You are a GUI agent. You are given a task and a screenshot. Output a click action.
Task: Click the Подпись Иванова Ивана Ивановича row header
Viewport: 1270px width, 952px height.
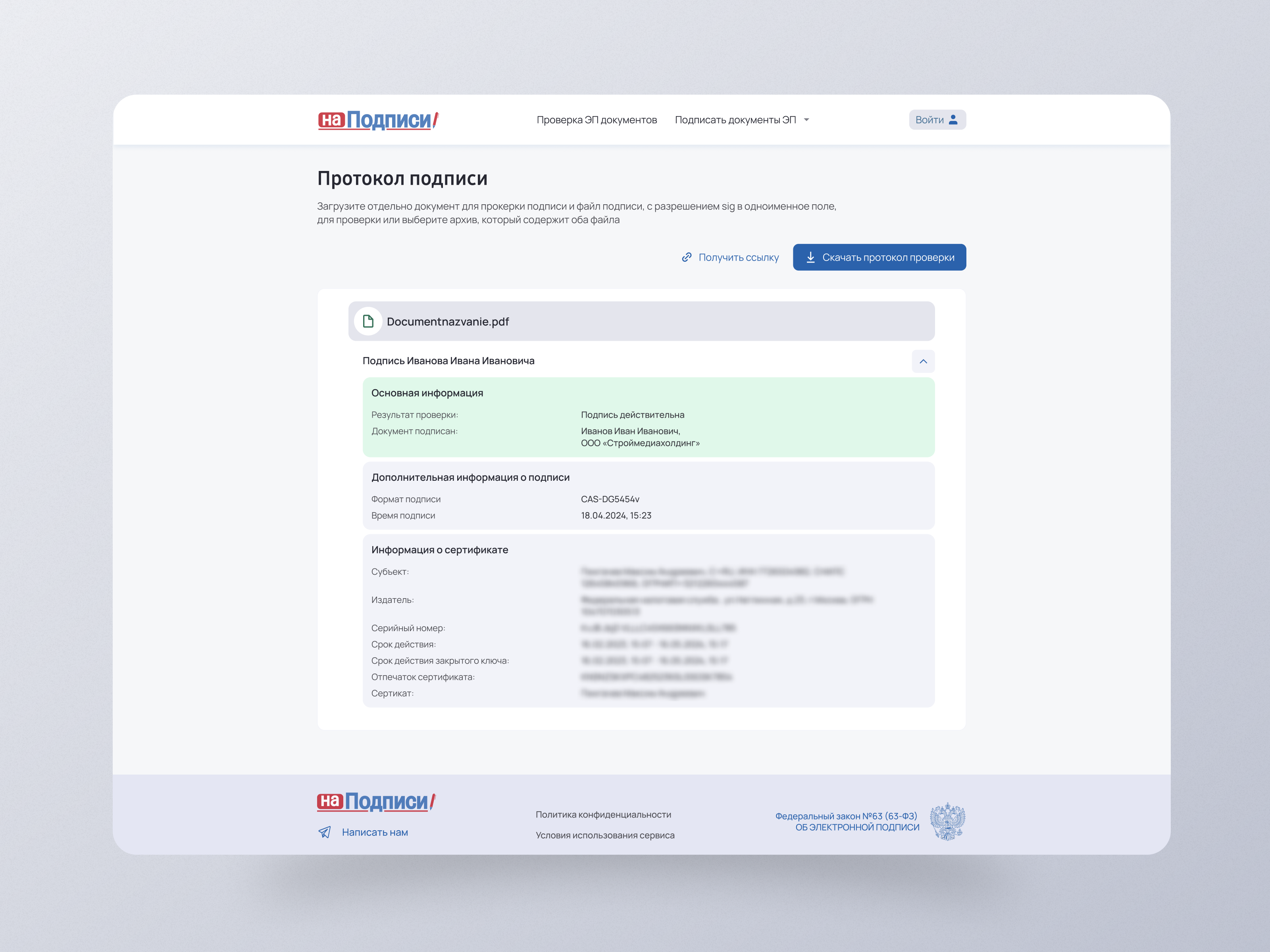click(448, 361)
